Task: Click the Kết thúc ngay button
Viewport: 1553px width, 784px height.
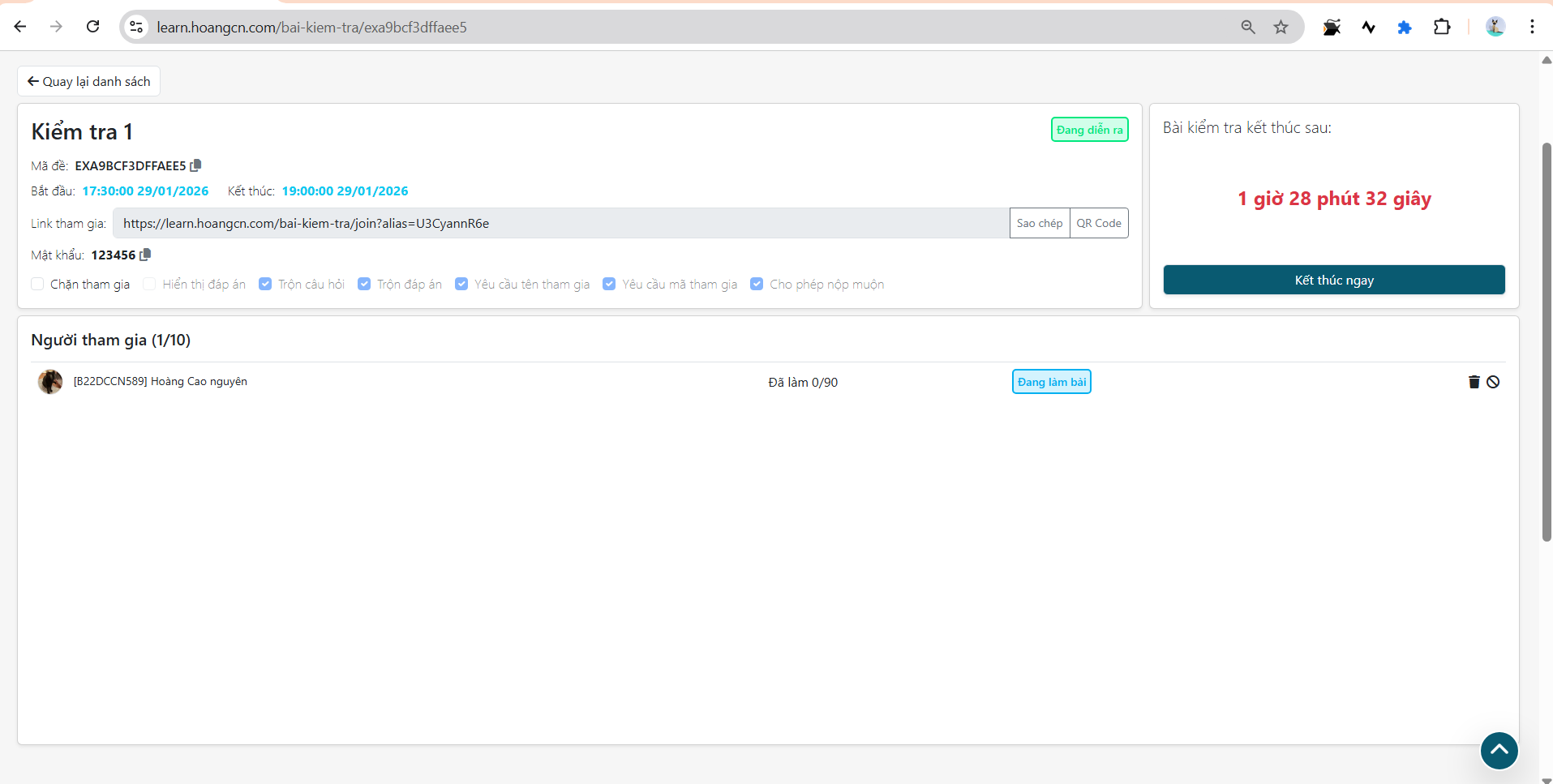Action: [x=1333, y=280]
